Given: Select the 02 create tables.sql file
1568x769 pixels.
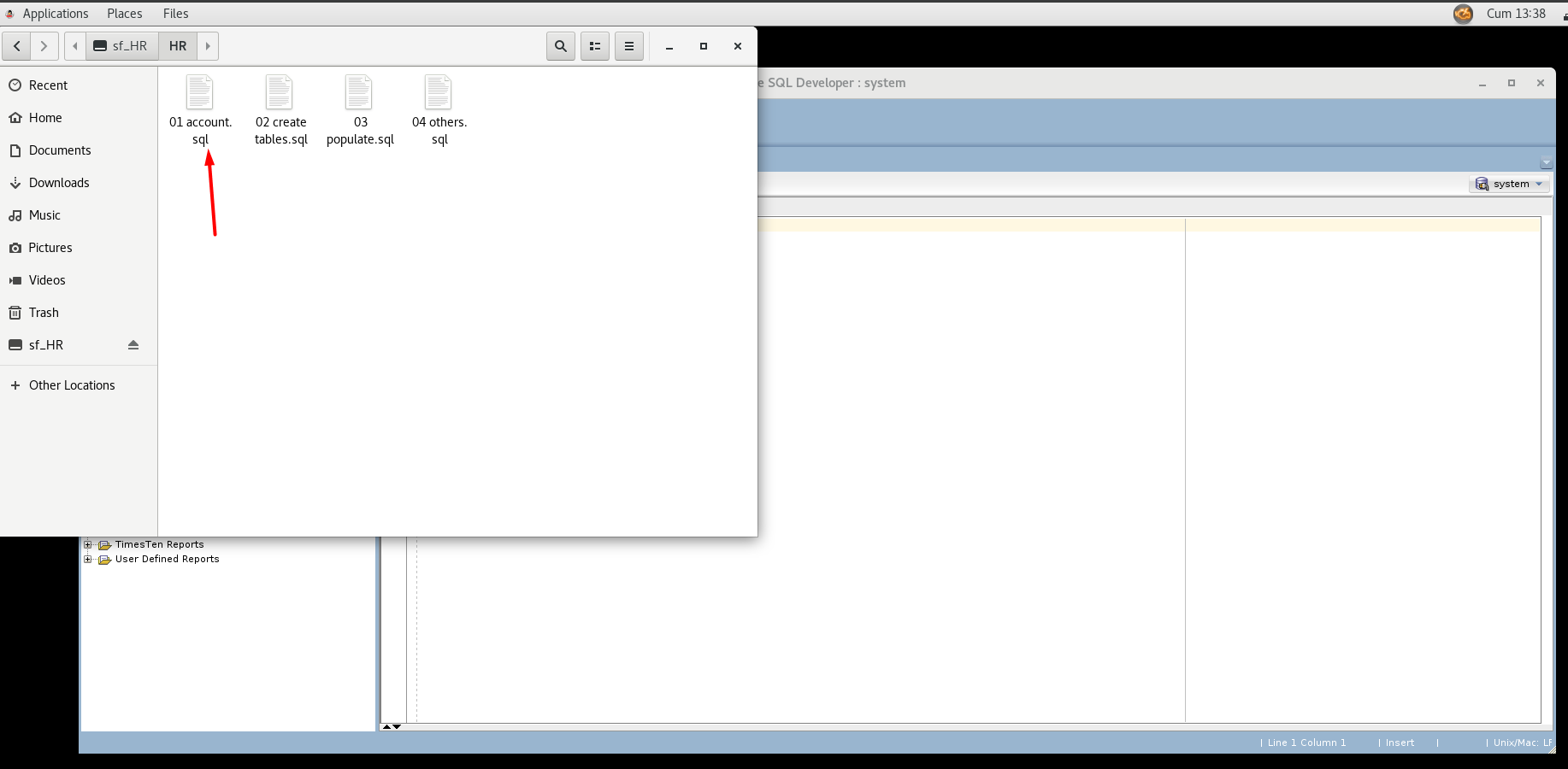Looking at the screenshot, I should tap(280, 93).
